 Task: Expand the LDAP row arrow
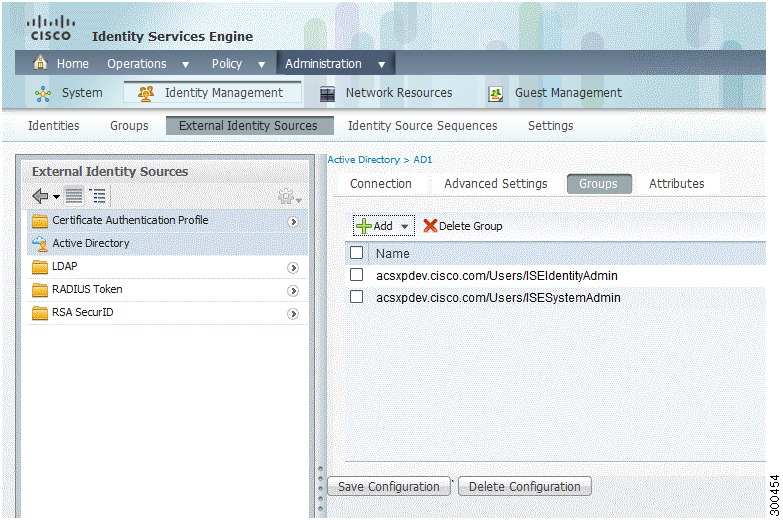tap(293, 268)
